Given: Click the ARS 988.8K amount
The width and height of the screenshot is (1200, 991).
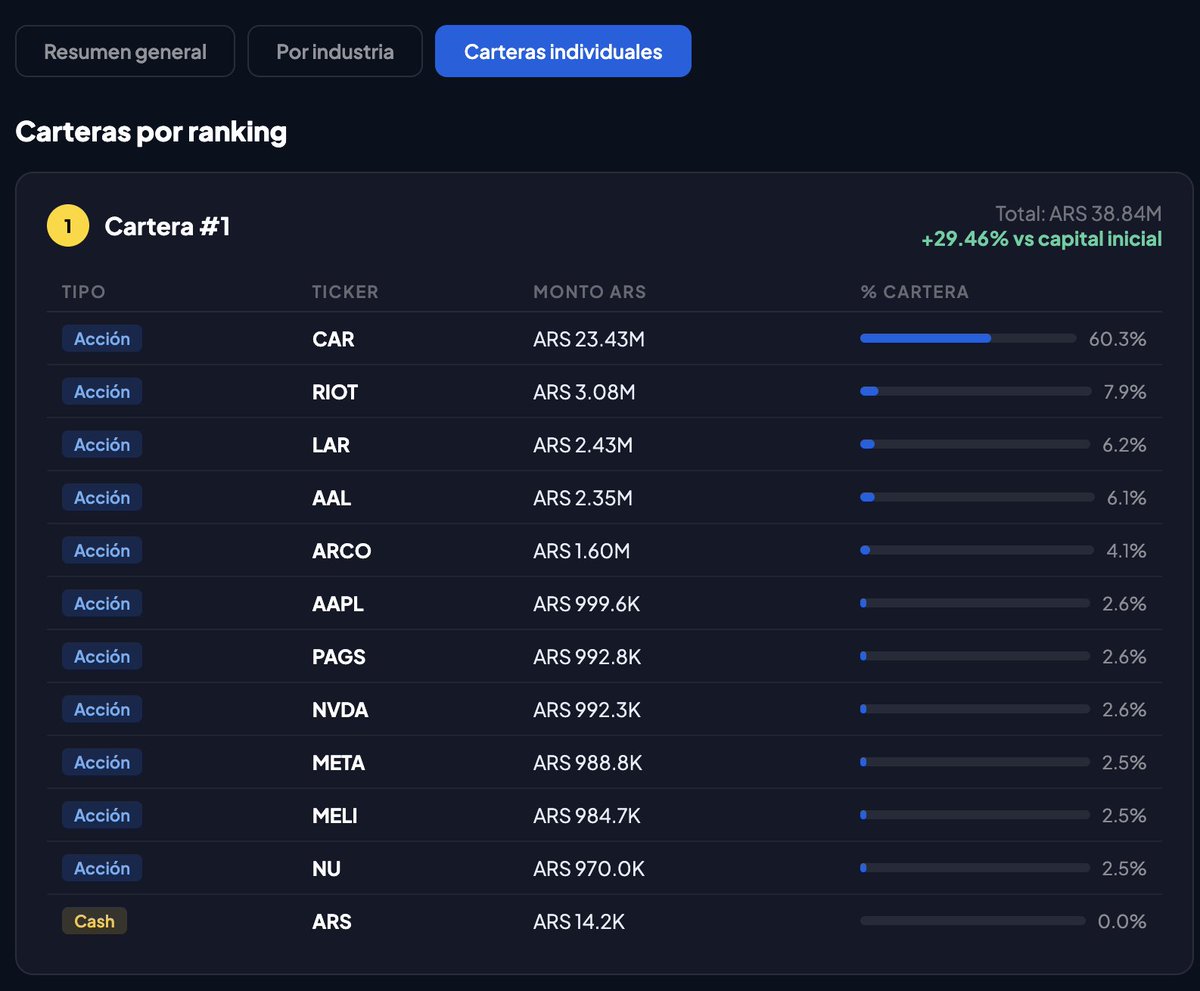Looking at the screenshot, I should click(588, 763).
